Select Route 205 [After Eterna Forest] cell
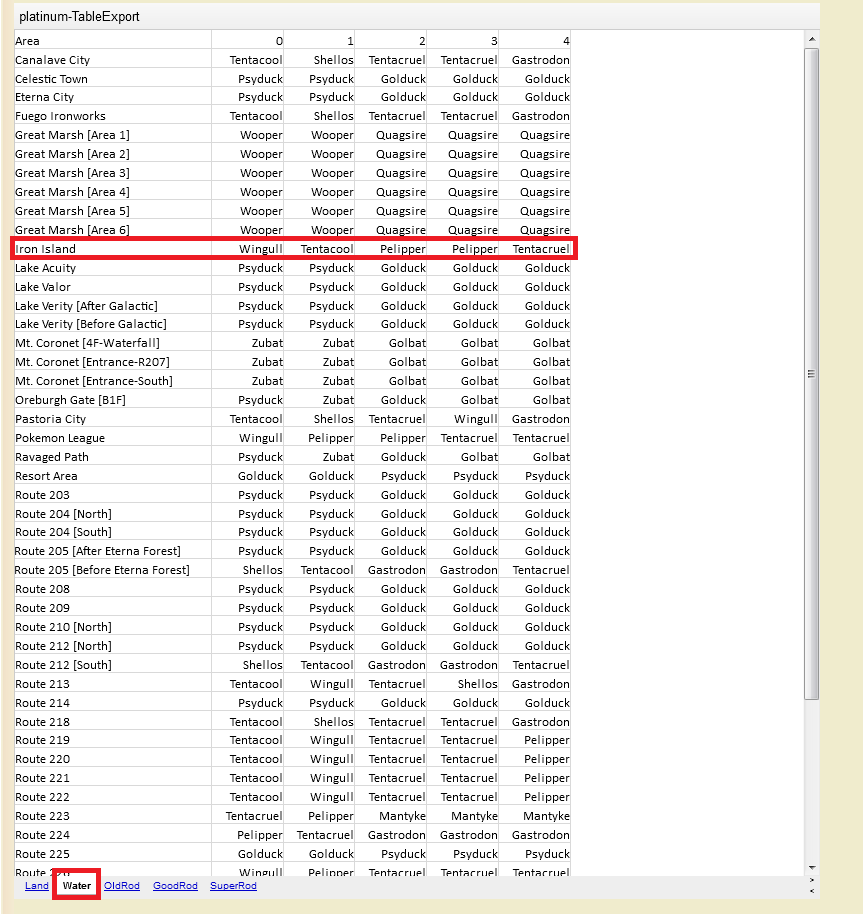 (x=112, y=551)
